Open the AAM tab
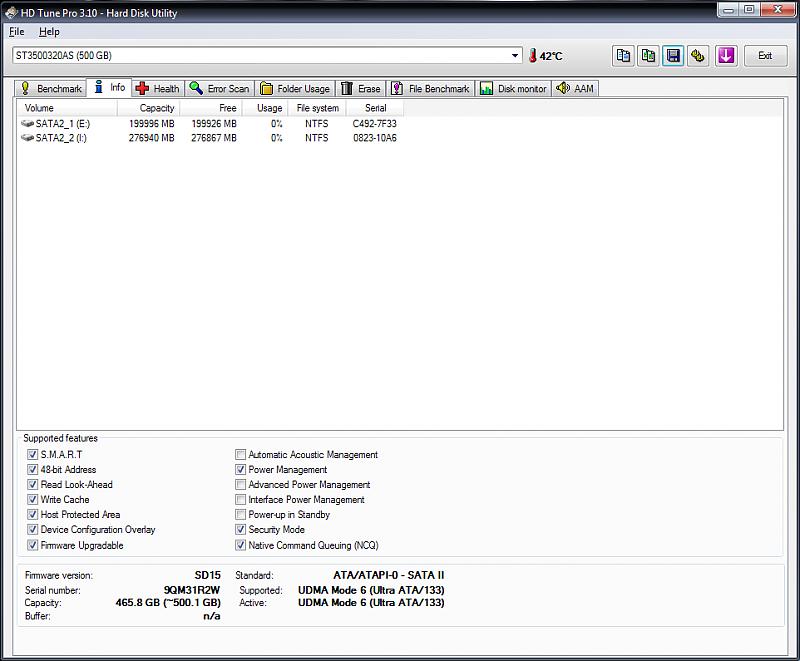Image resolution: width=800 pixels, height=661 pixels. pos(575,89)
